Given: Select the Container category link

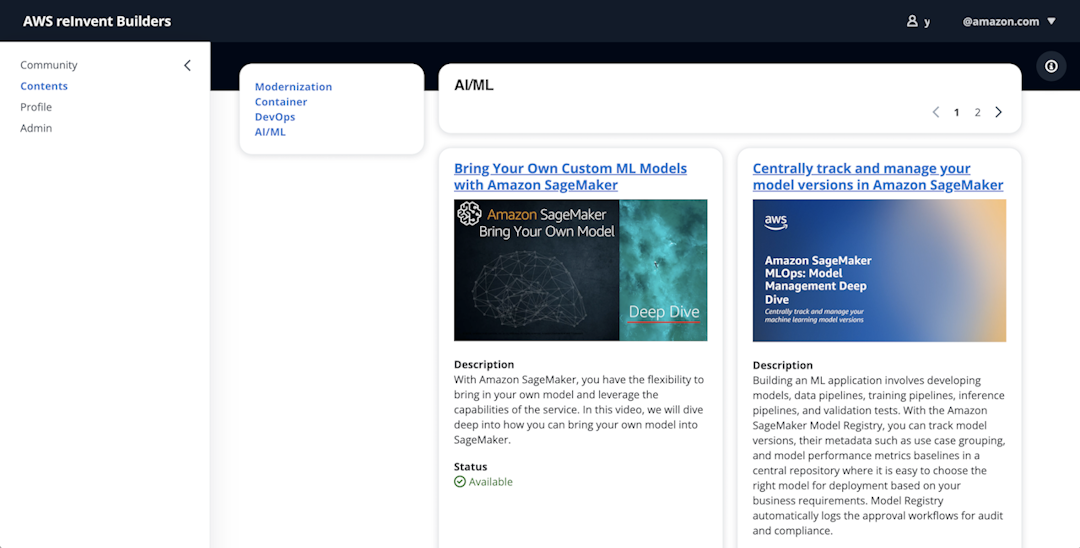Looking at the screenshot, I should point(281,102).
